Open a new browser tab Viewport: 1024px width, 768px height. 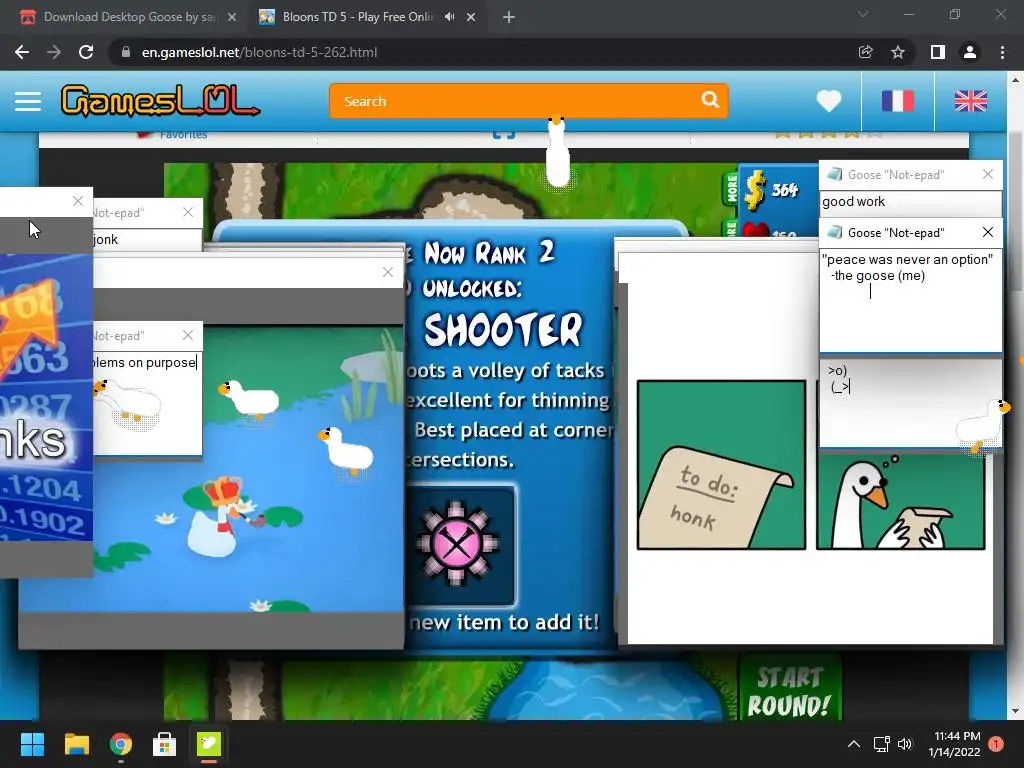(x=509, y=17)
